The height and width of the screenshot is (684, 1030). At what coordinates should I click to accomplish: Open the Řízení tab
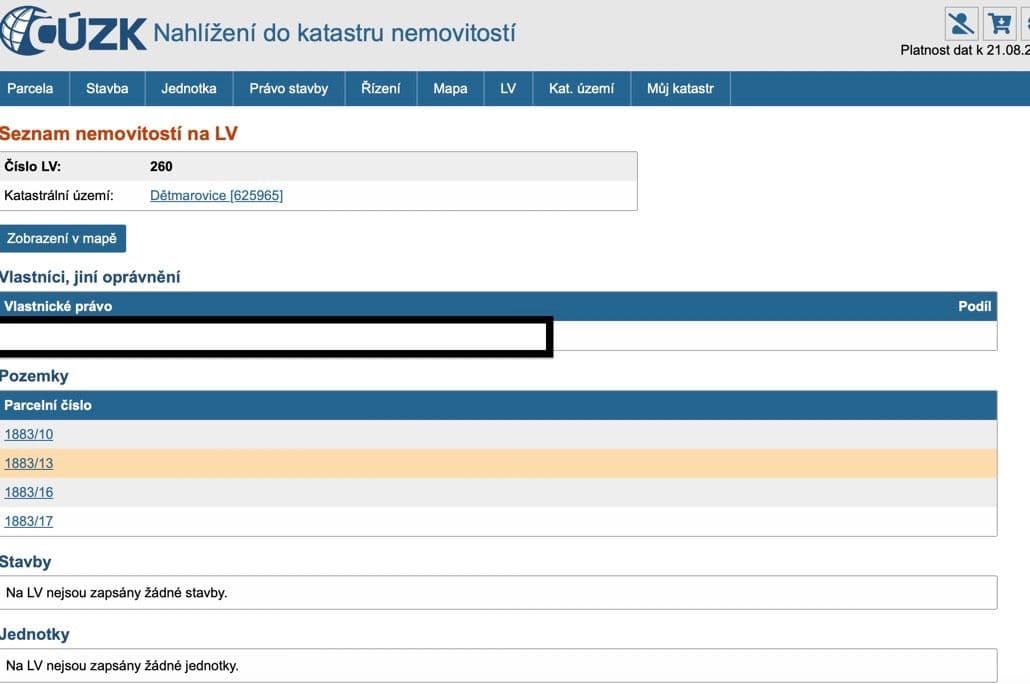pos(380,88)
